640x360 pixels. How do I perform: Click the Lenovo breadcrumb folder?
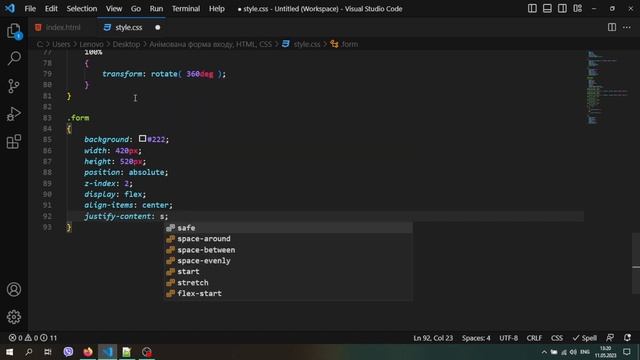[x=91, y=44]
